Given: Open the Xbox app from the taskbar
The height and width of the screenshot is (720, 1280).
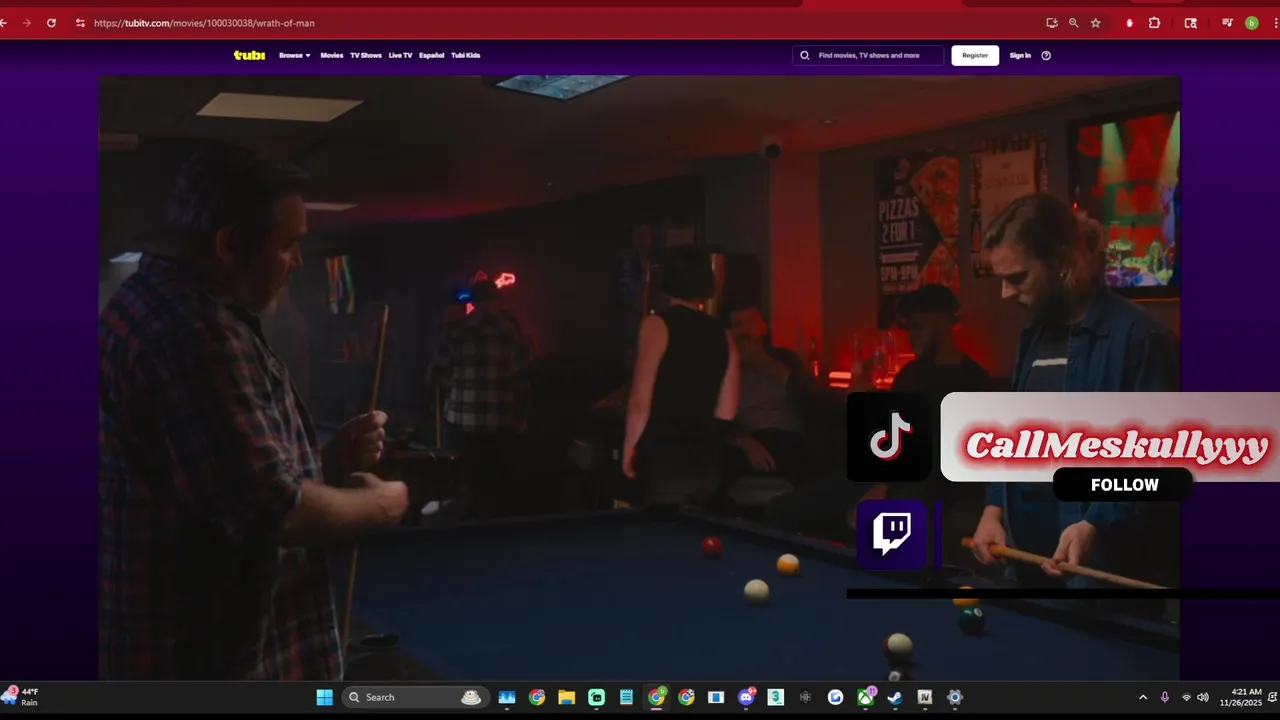Looking at the screenshot, I should [x=866, y=697].
